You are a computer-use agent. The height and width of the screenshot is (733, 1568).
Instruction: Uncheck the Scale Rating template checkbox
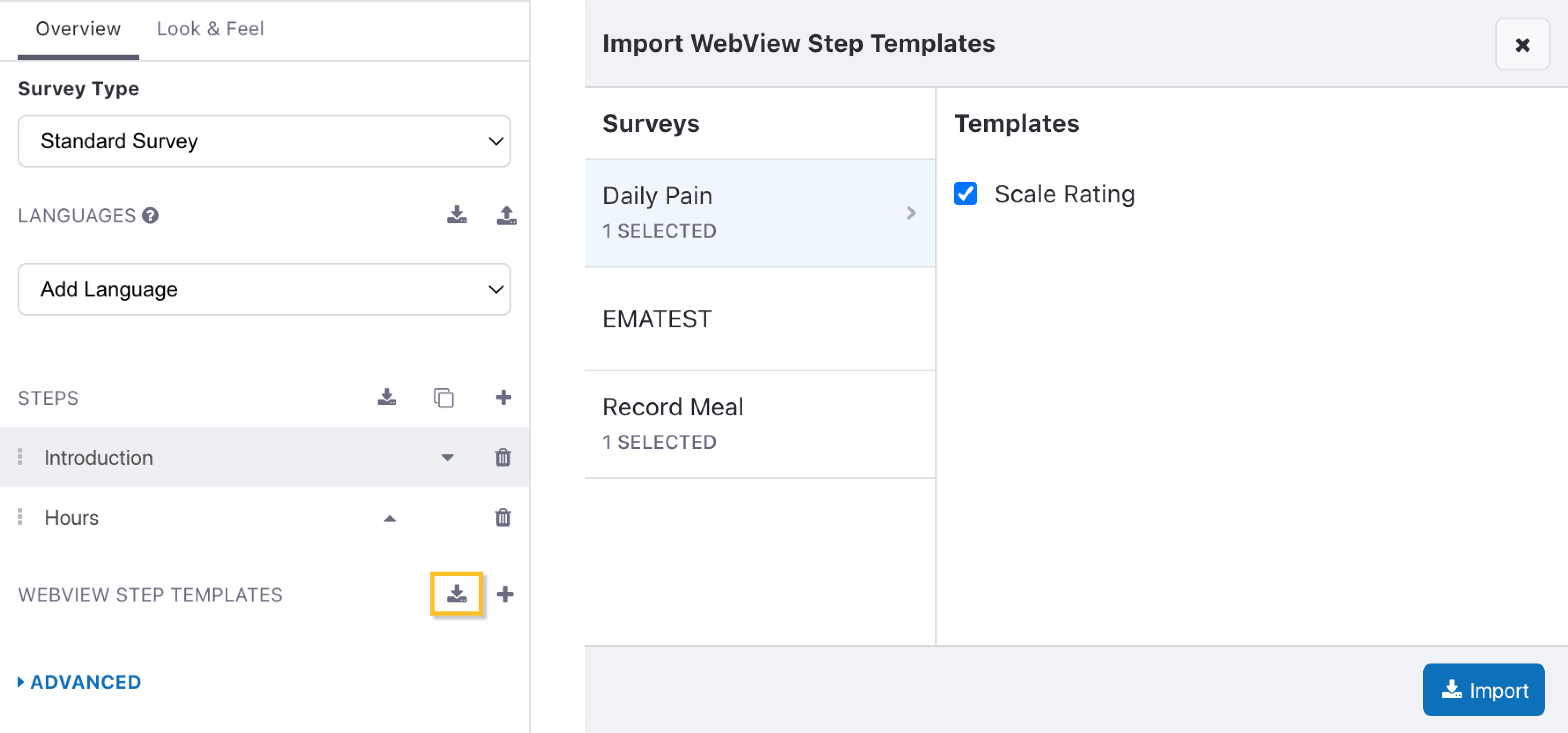click(x=966, y=194)
